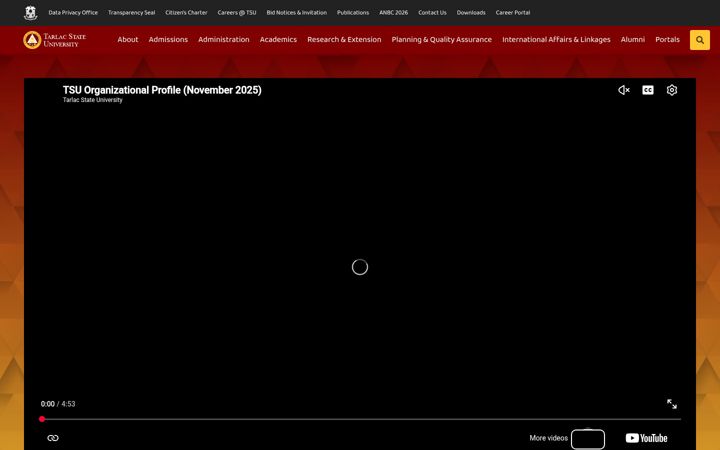Open Planning & Quality Assurance menu
This screenshot has width=720, height=450.
coord(441,39)
